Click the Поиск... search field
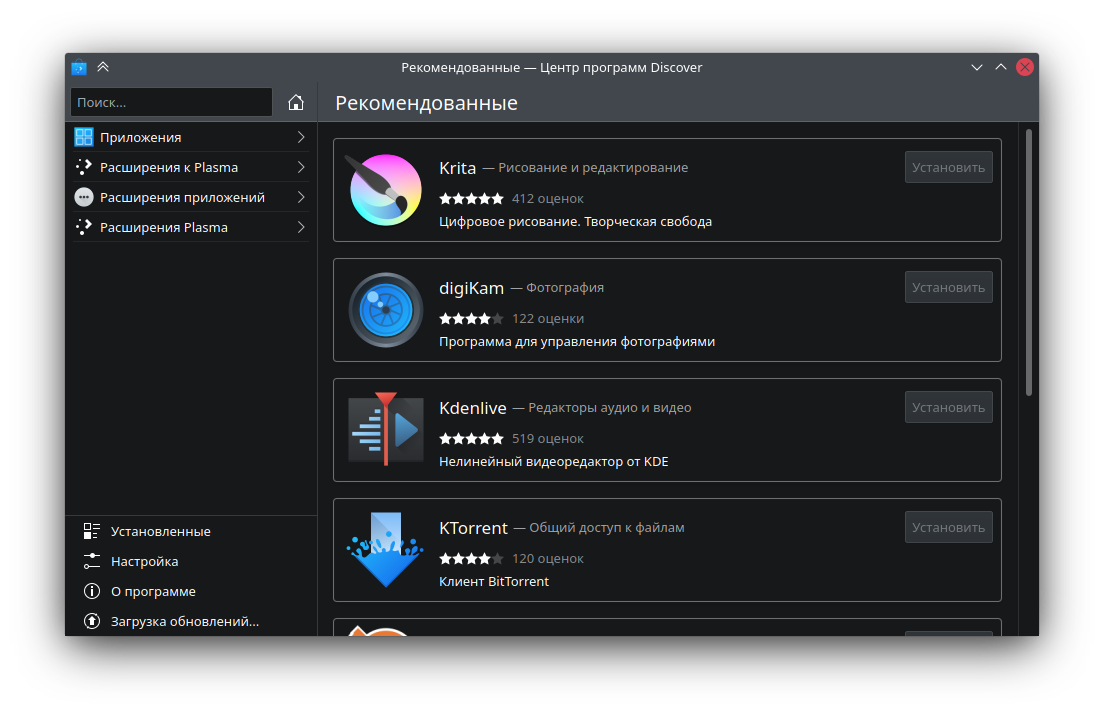Image resolution: width=1104 pixels, height=713 pixels. point(171,102)
